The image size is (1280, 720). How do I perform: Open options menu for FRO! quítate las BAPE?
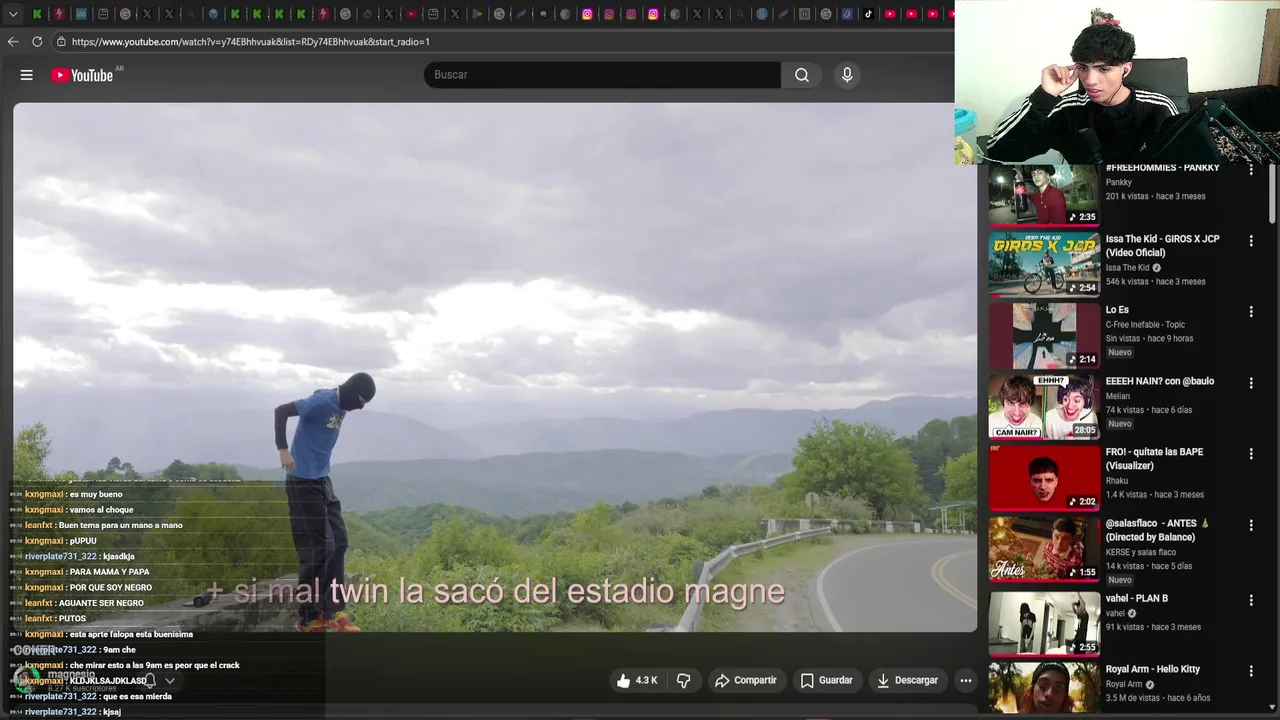[1251, 454]
